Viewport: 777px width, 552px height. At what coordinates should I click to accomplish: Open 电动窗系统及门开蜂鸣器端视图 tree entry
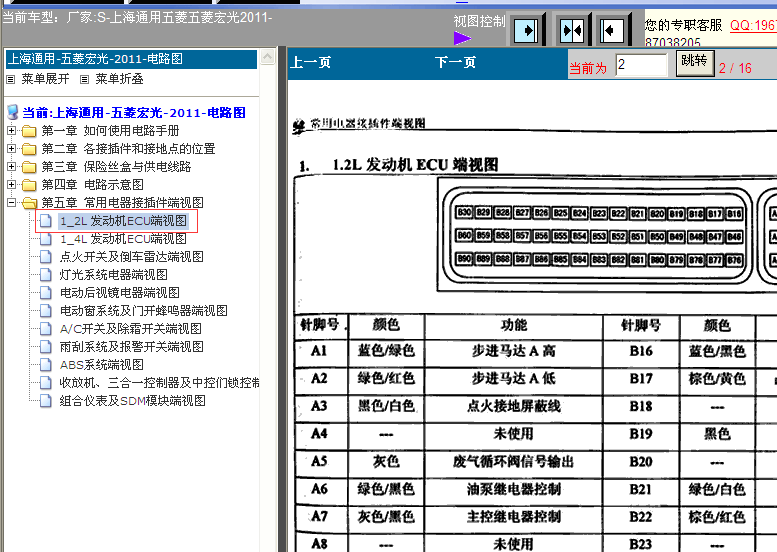click(144, 311)
